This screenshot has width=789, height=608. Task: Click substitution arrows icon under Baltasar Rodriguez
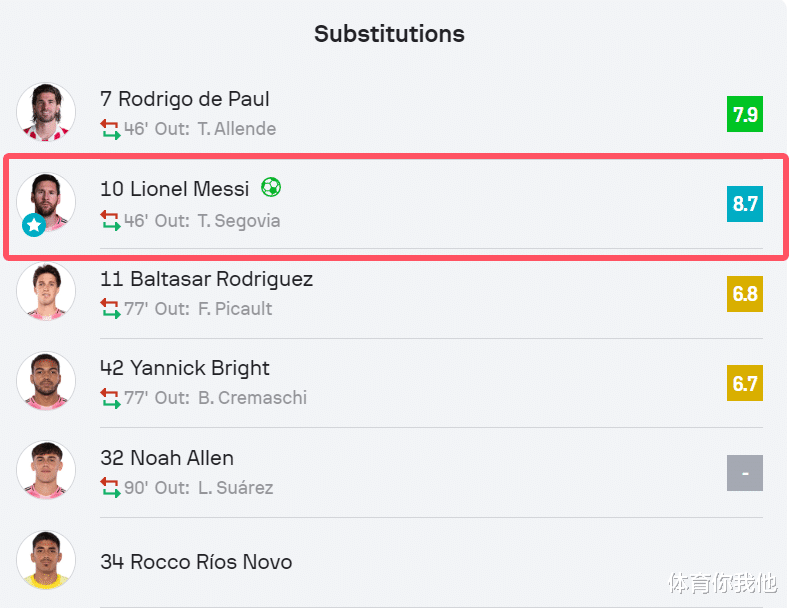[110, 309]
